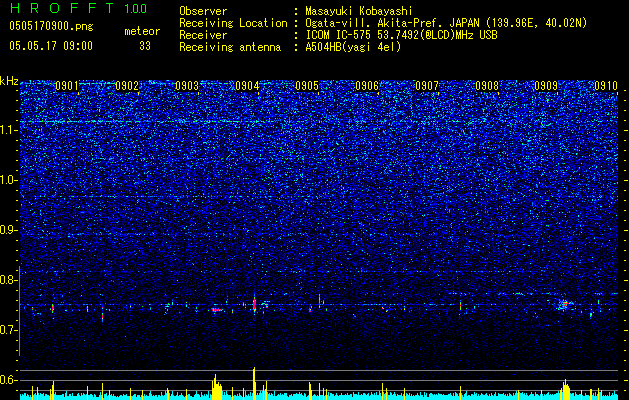
Task: Click the 0908 time marker
Action: 487,86
